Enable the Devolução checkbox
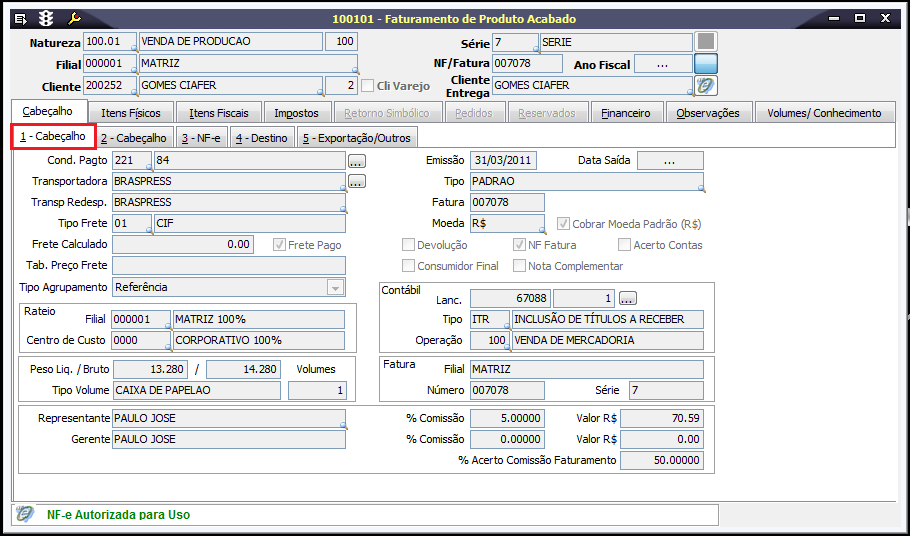Image resolution: width=910 pixels, height=536 pixels. coord(408,245)
